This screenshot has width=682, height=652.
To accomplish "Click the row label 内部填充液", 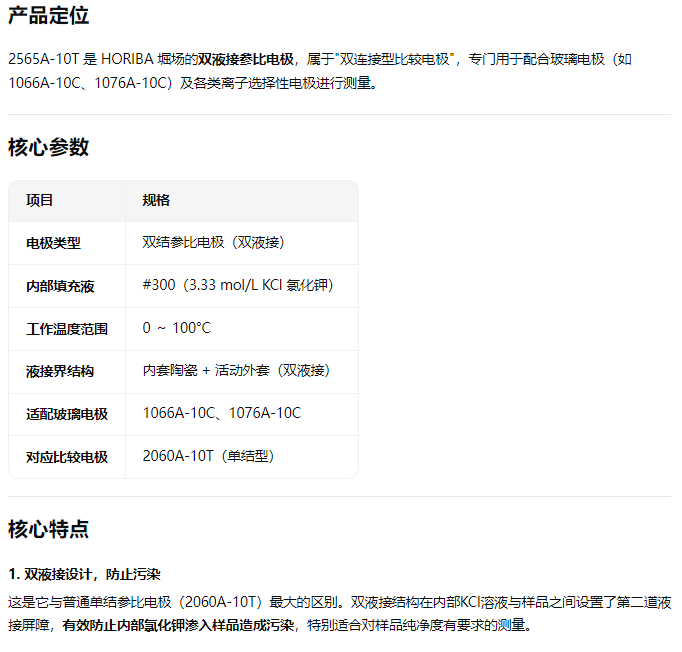I will 60,286.
